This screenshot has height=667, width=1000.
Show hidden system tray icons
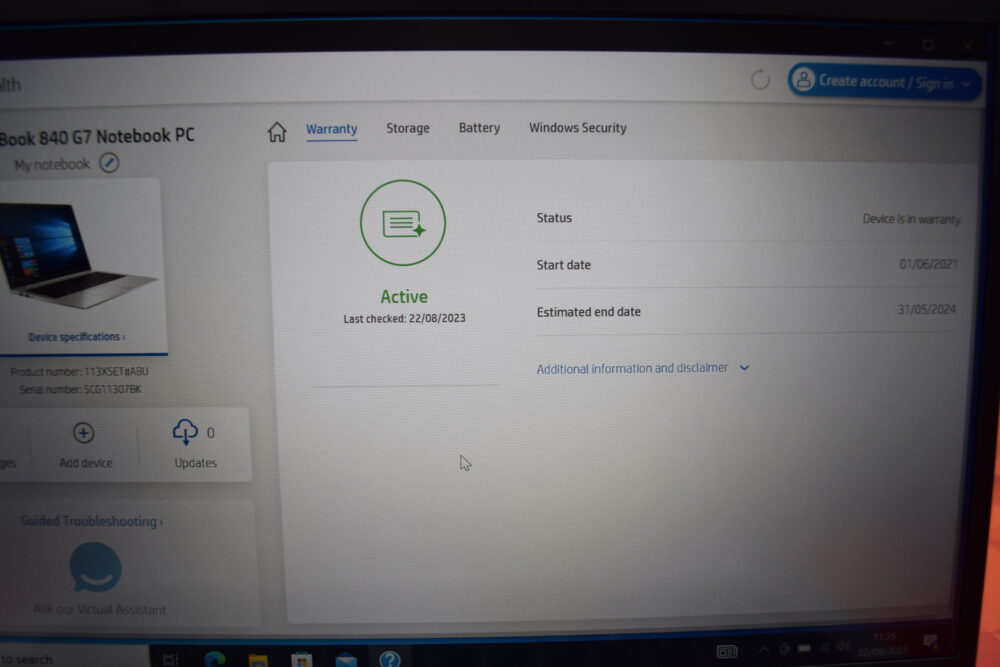[x=763, y=650]
